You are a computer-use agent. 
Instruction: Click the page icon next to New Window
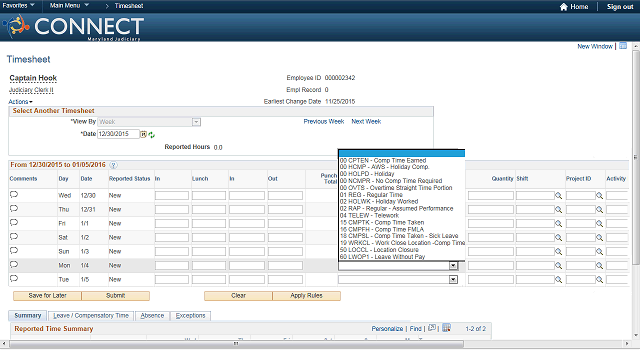[623, 46]
